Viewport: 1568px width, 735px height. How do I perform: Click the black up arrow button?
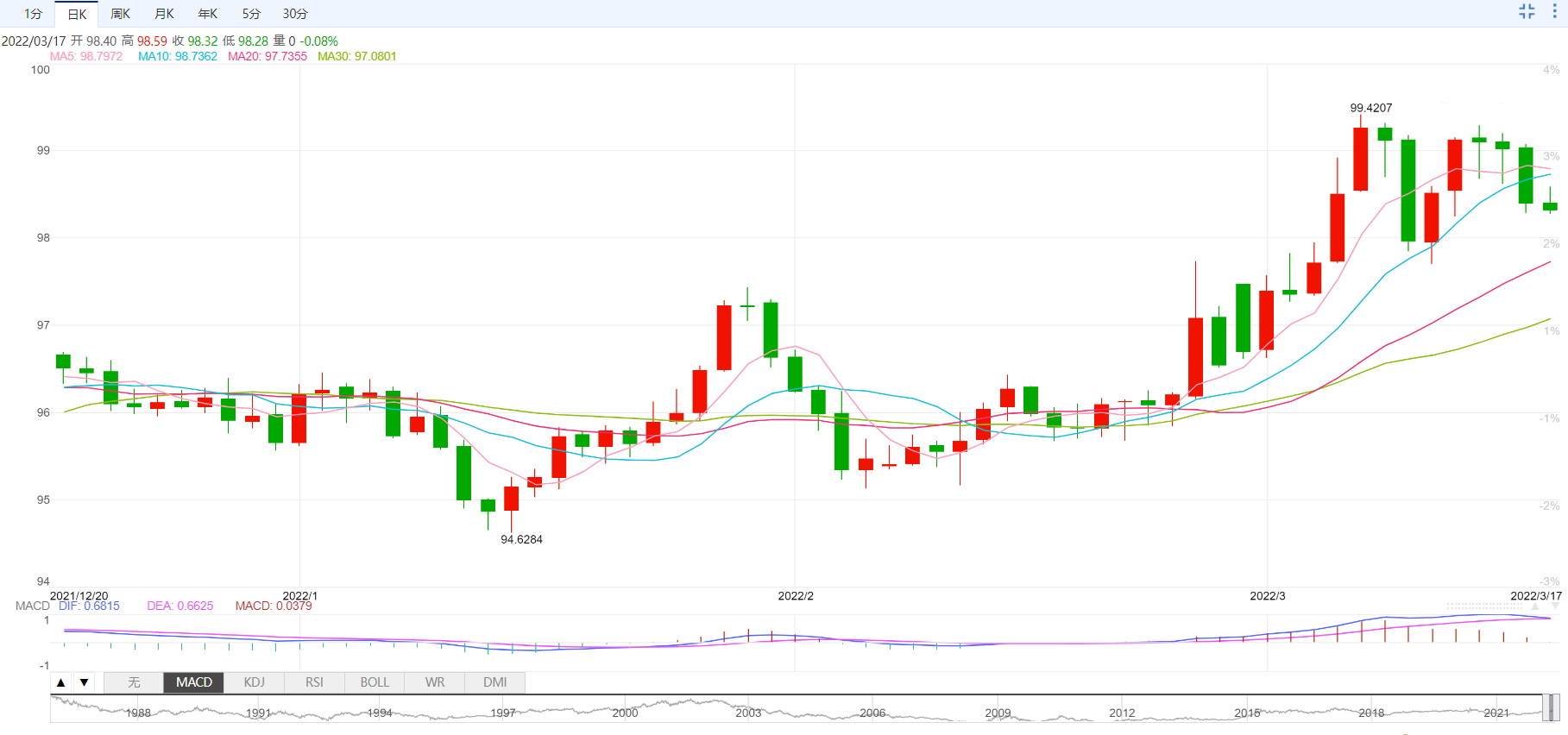[60, 682]
